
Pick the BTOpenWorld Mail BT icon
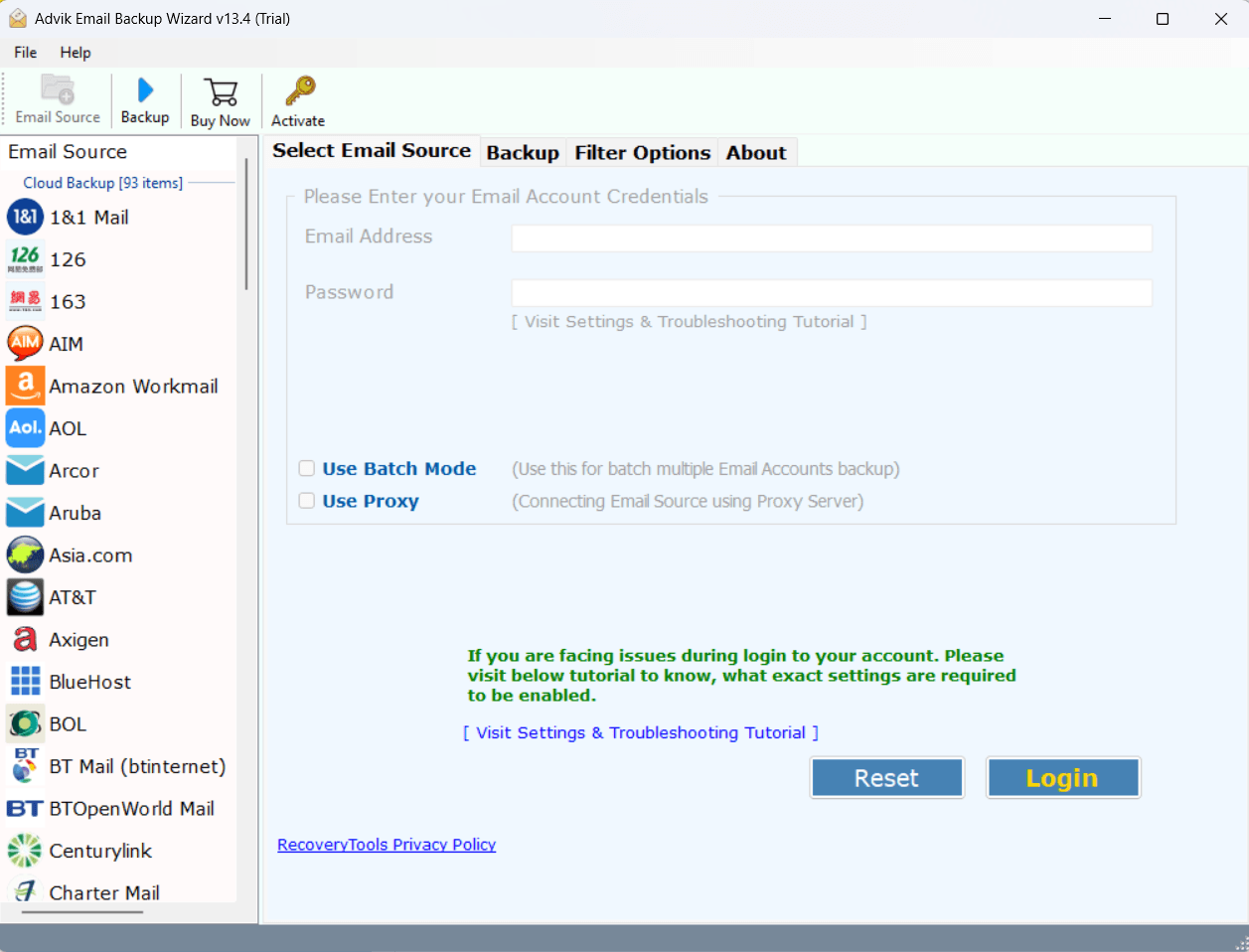coord(25,809)
